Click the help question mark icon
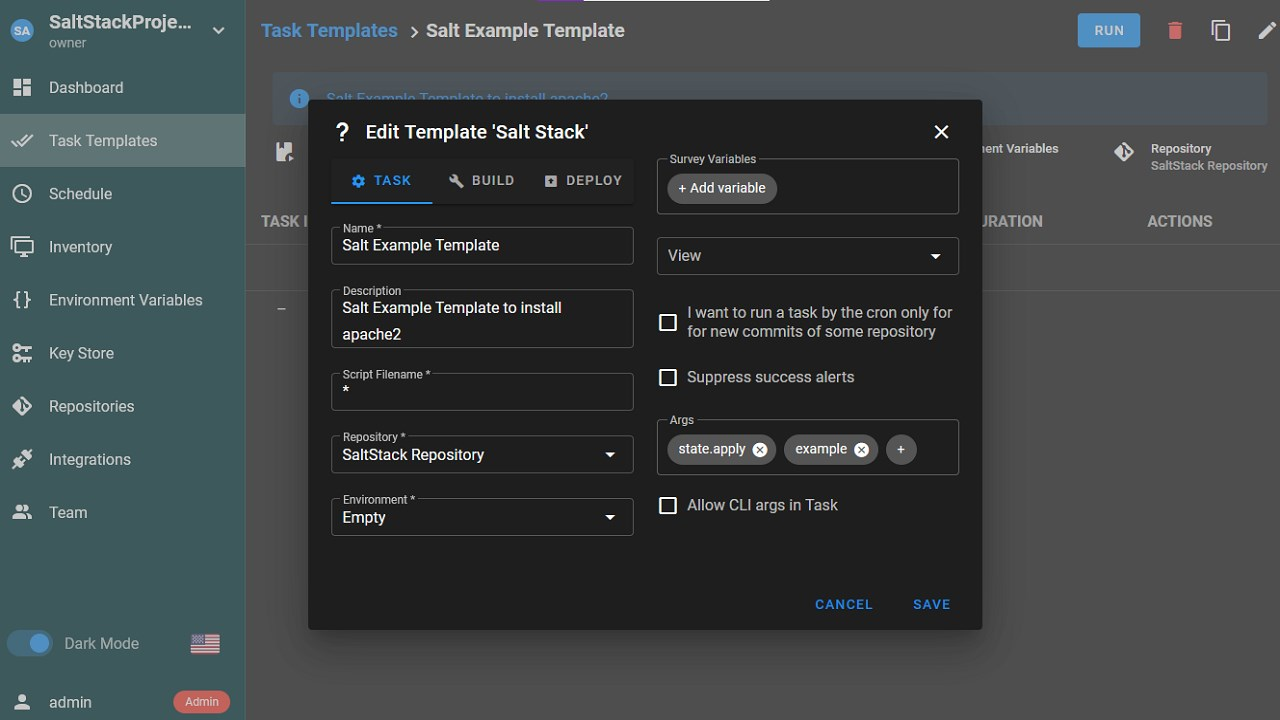1280x720 pixels. (x=342, y=132)
